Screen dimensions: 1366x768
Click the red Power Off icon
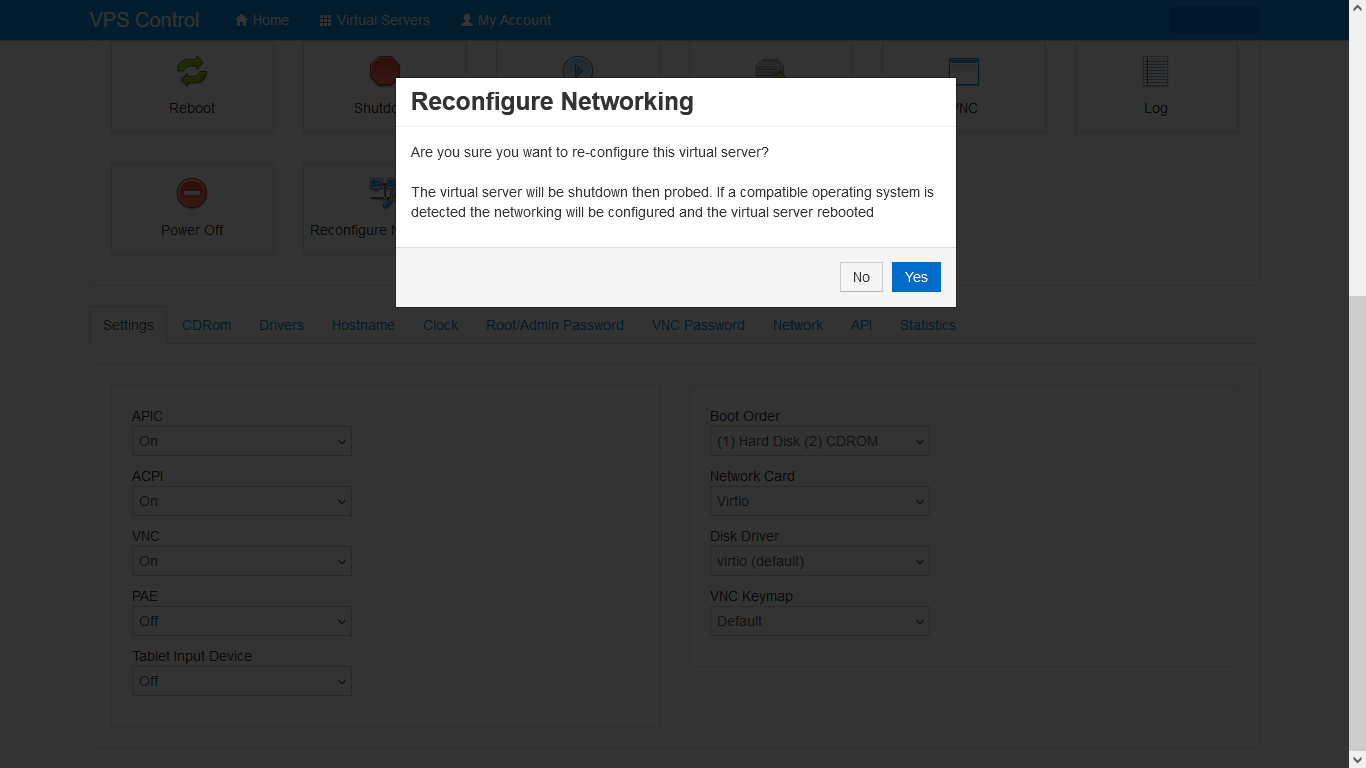click(x=192, y=193)
